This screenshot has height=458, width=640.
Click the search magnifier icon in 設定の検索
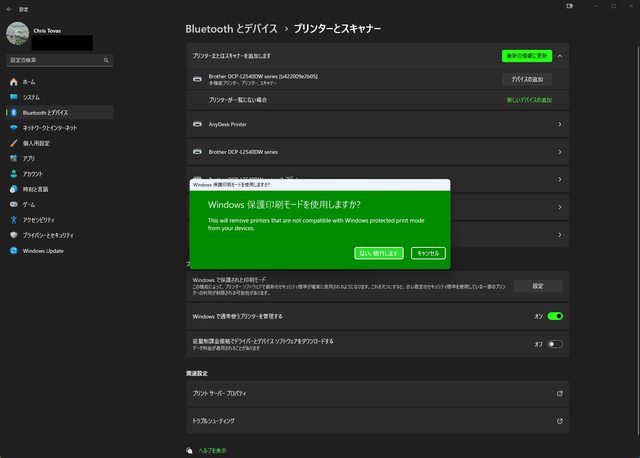[107, 59]
